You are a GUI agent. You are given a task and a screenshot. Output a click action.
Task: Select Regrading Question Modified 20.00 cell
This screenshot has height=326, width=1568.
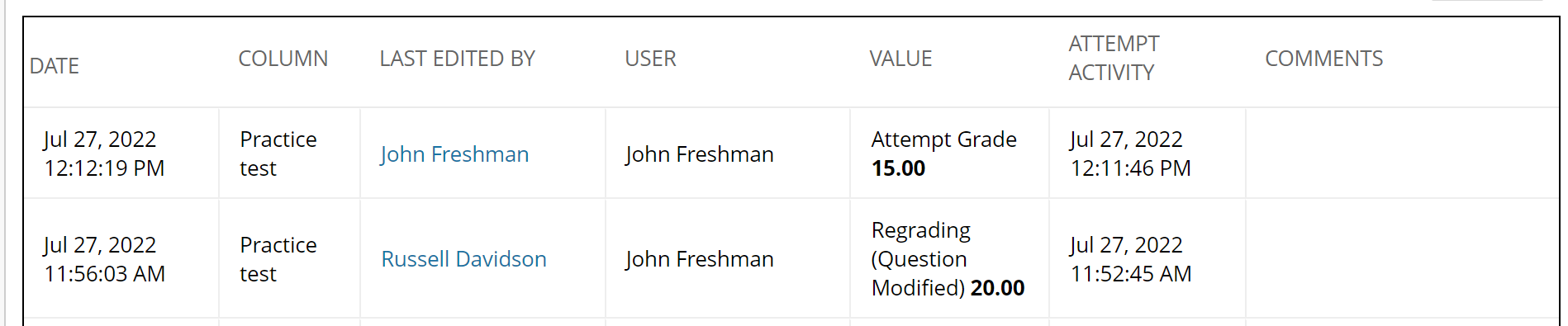click(x=949, y=259)
